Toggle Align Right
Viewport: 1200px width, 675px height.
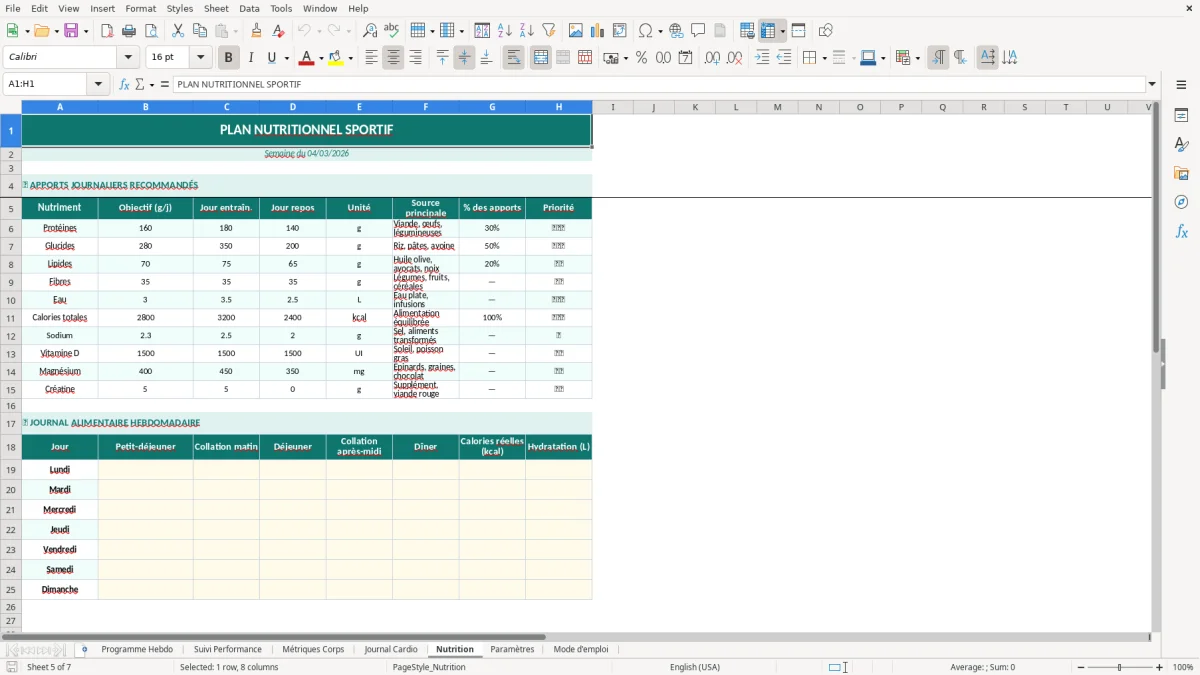tap(415, 58)
